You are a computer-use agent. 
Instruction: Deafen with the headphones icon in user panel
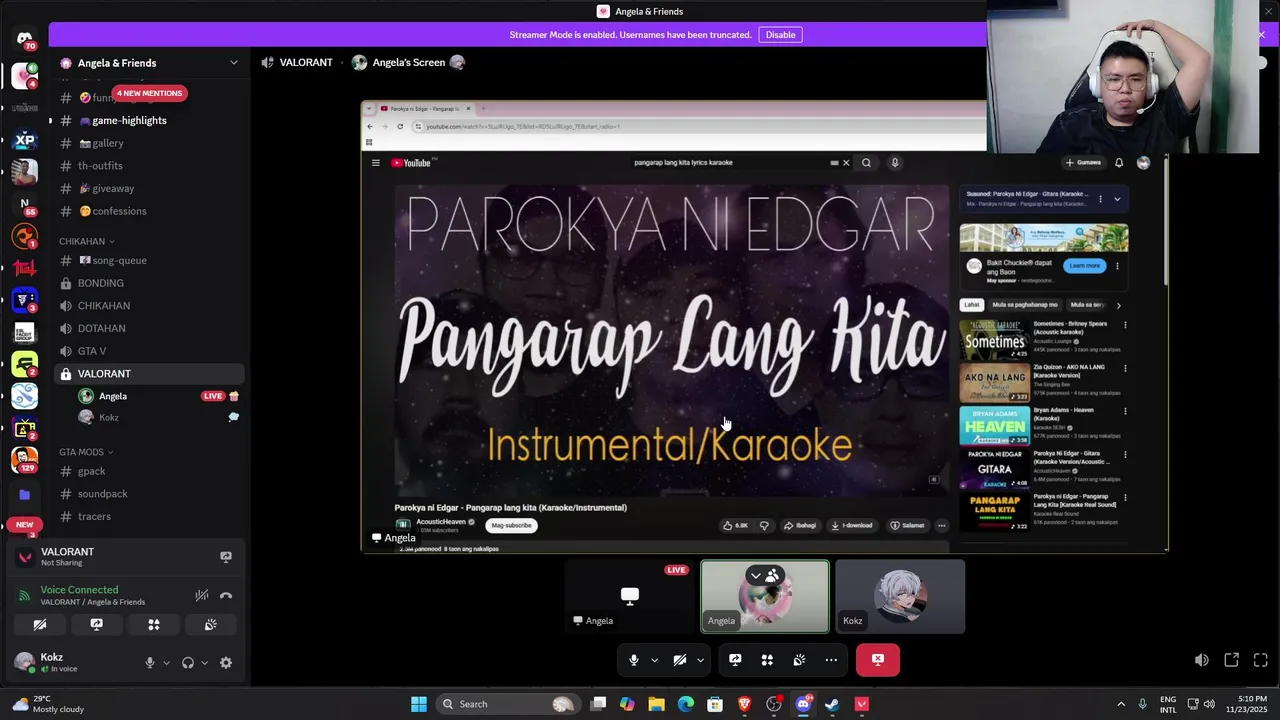[x=188, y=663]
